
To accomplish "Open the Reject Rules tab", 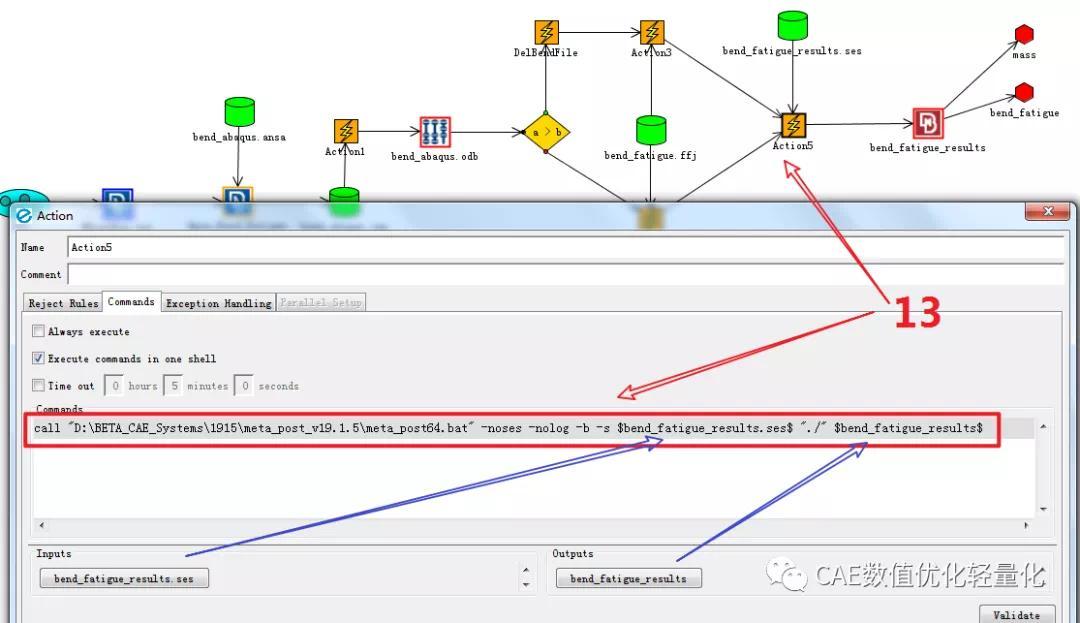I will (x=63, y=303).
